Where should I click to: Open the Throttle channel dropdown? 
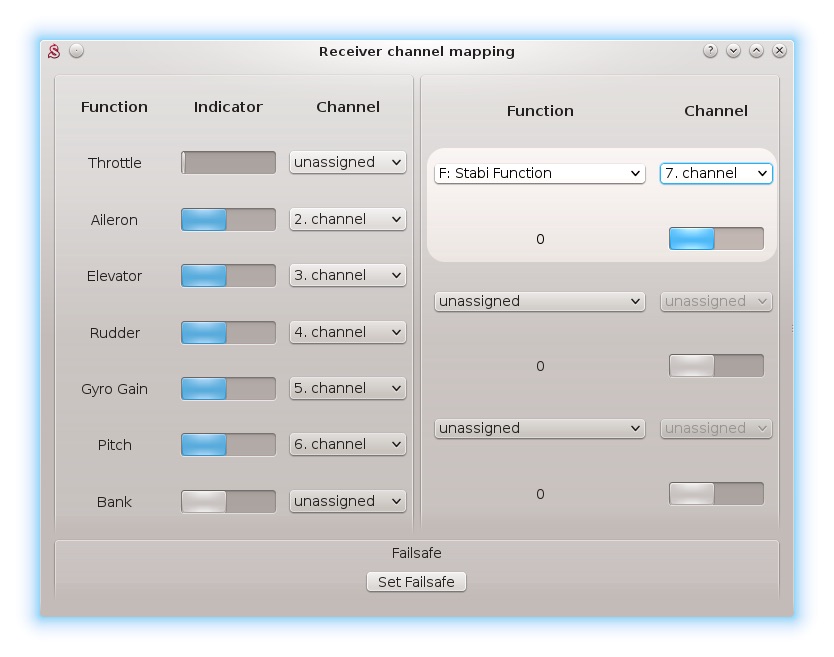[x=347, y=162]
